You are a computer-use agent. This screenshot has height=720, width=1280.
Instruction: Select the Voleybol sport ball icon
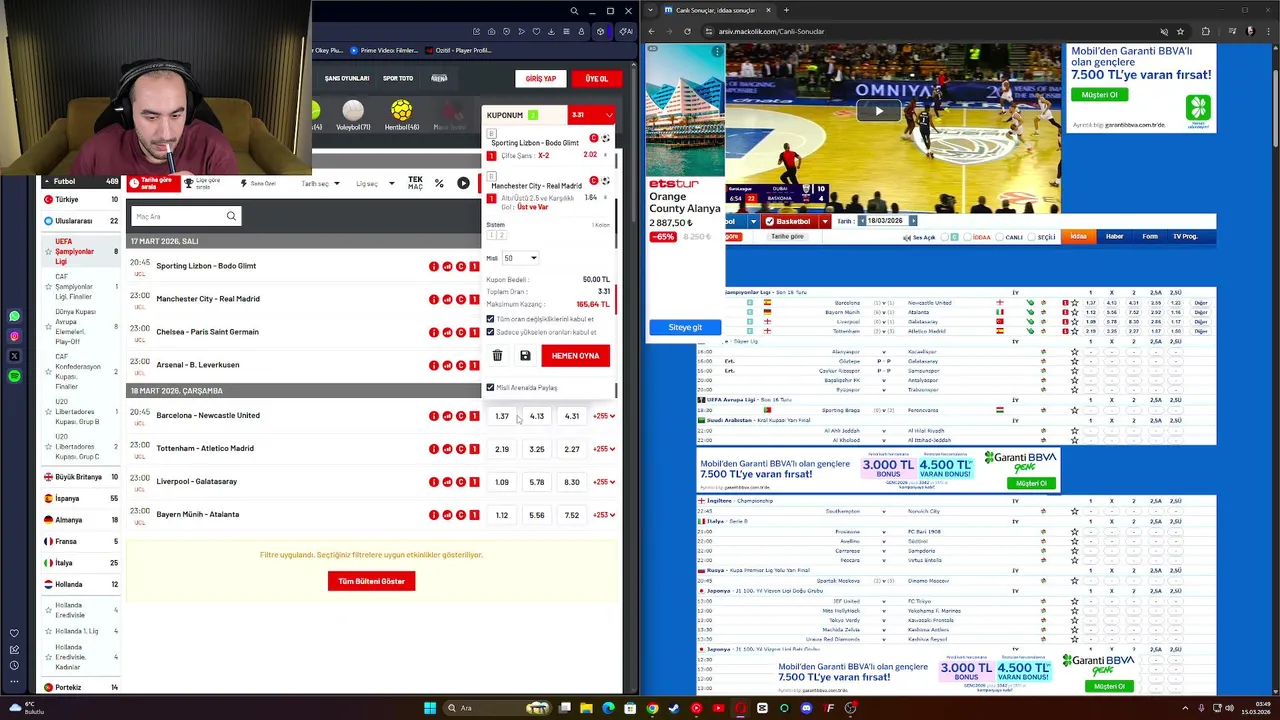click(x=352, y=110)
